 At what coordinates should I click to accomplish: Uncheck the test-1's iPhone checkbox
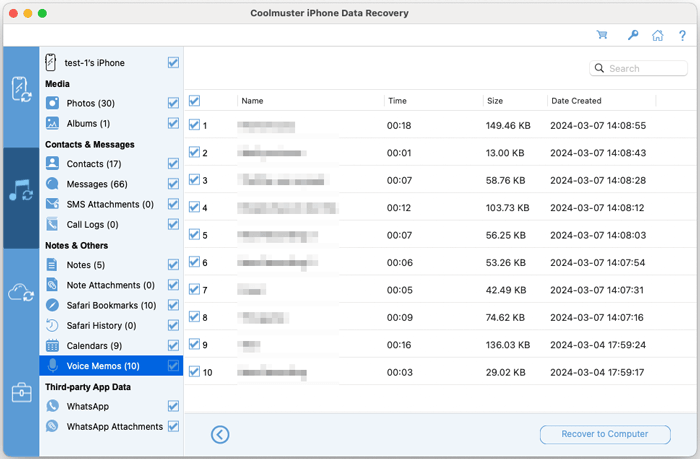tap(173, 63)
